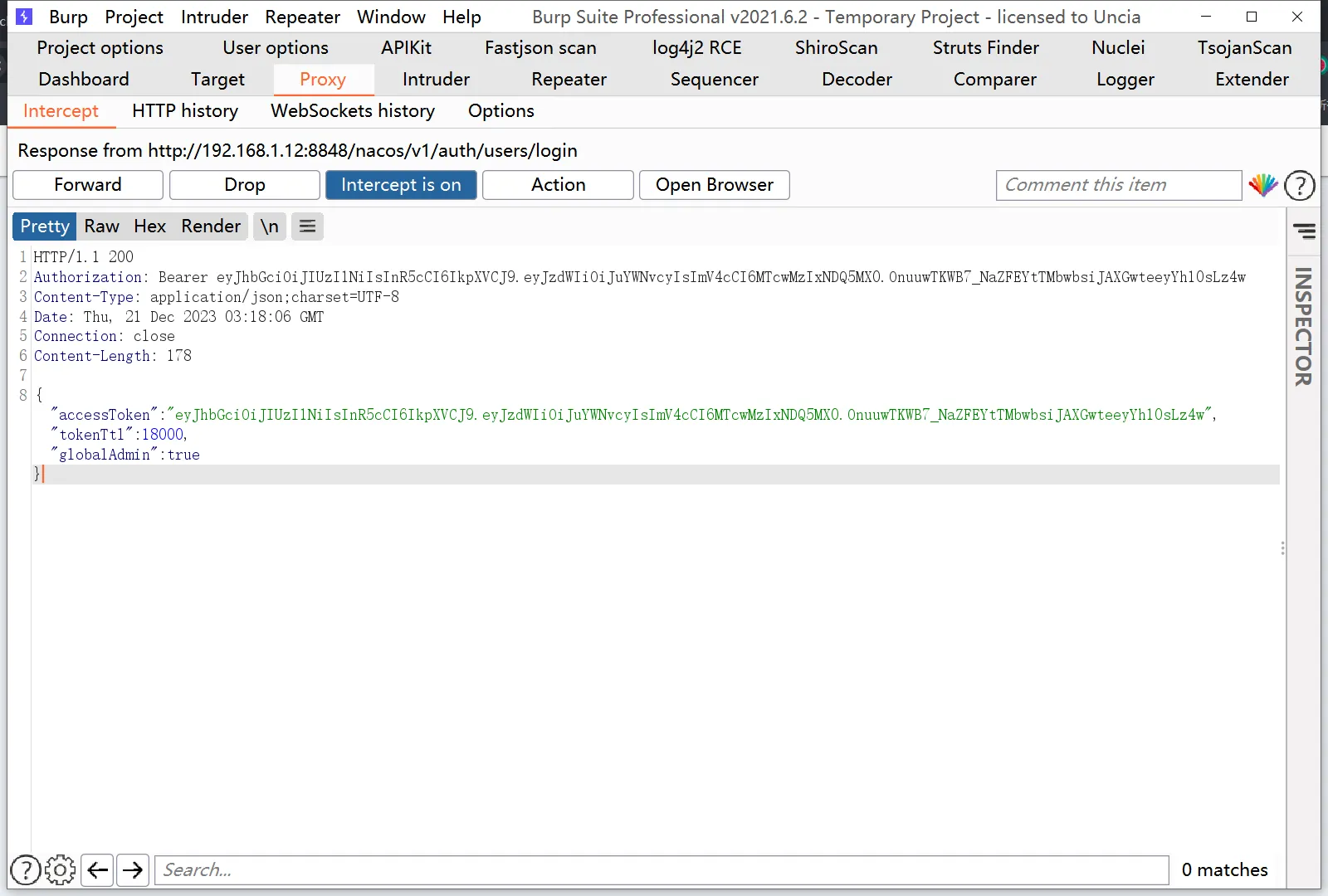This screenshot has width=1328, height=896.
Task: Open the ShiroScan tab
Action: pos(836,48)
